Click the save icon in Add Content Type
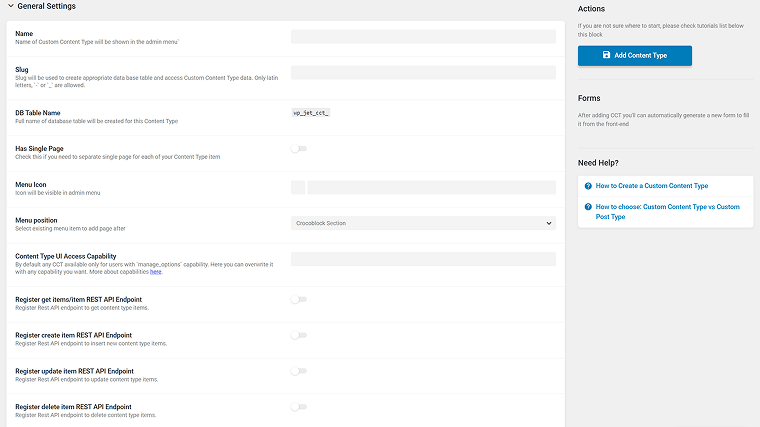This screenshot has width=760, height=427. [x=606, y=55]
